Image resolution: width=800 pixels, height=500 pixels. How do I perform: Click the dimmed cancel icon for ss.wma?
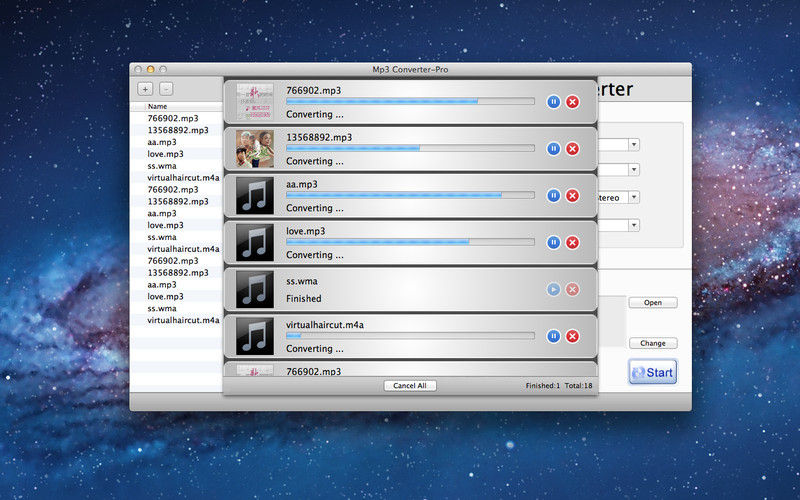(x=572, y=289)
